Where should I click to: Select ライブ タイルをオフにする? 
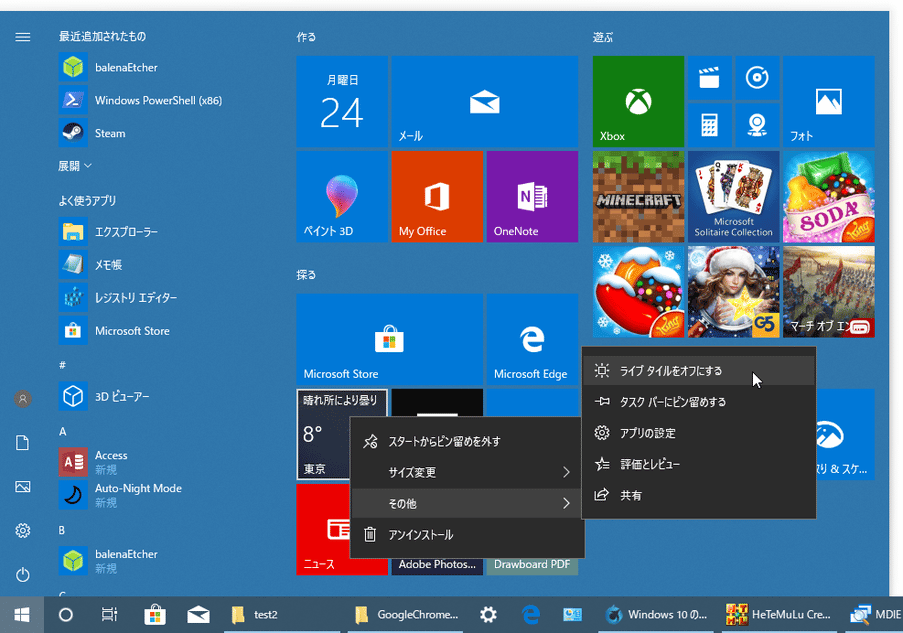[x=699, y=370]
